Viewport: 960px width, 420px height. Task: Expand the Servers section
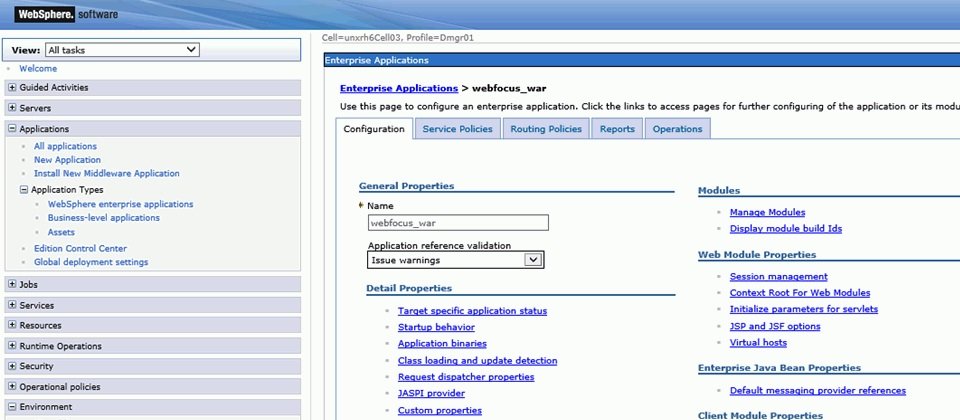[x=12, y=108]
